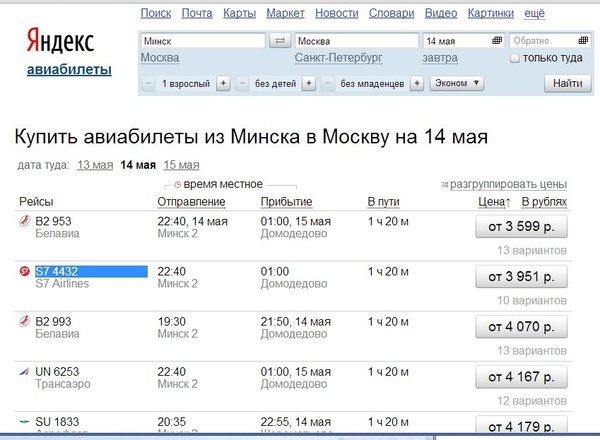The image size is (600, 440).
Task: Open Карты in top navigation
Action: point(240,13)
